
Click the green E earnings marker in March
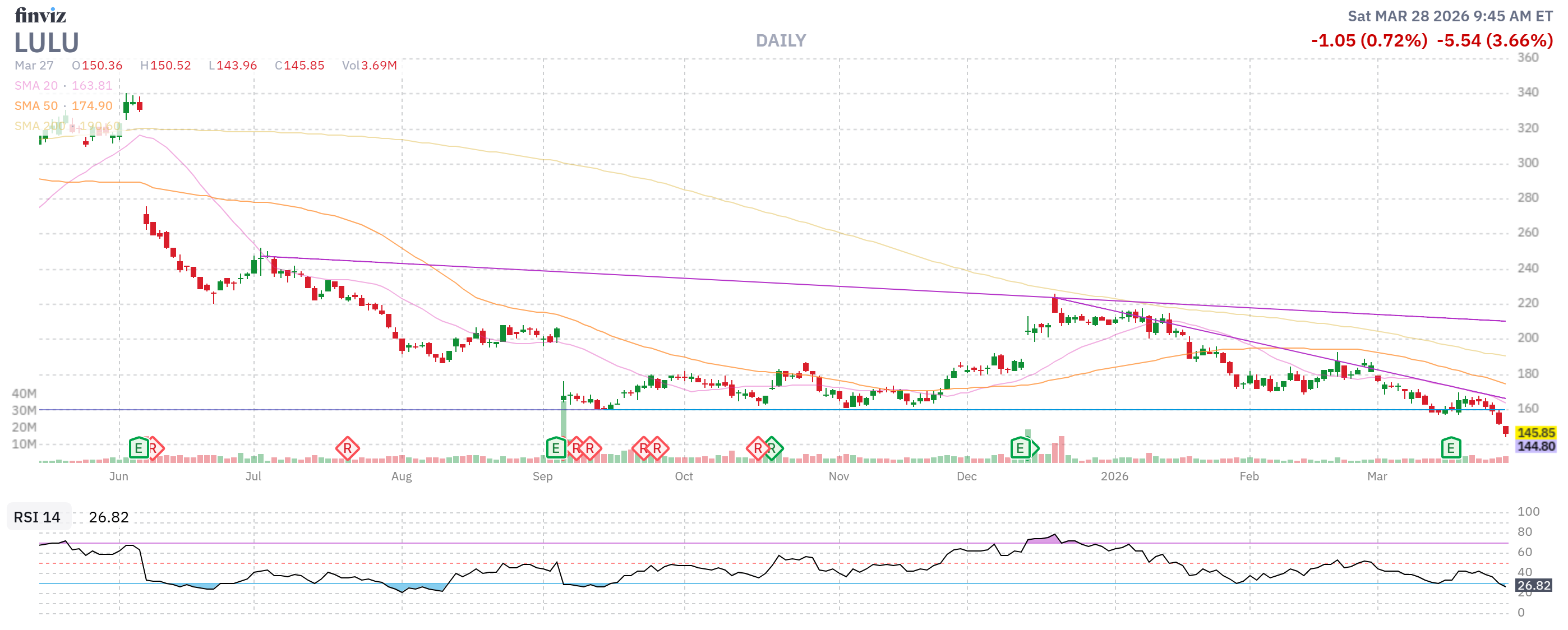click(1451, 449)
